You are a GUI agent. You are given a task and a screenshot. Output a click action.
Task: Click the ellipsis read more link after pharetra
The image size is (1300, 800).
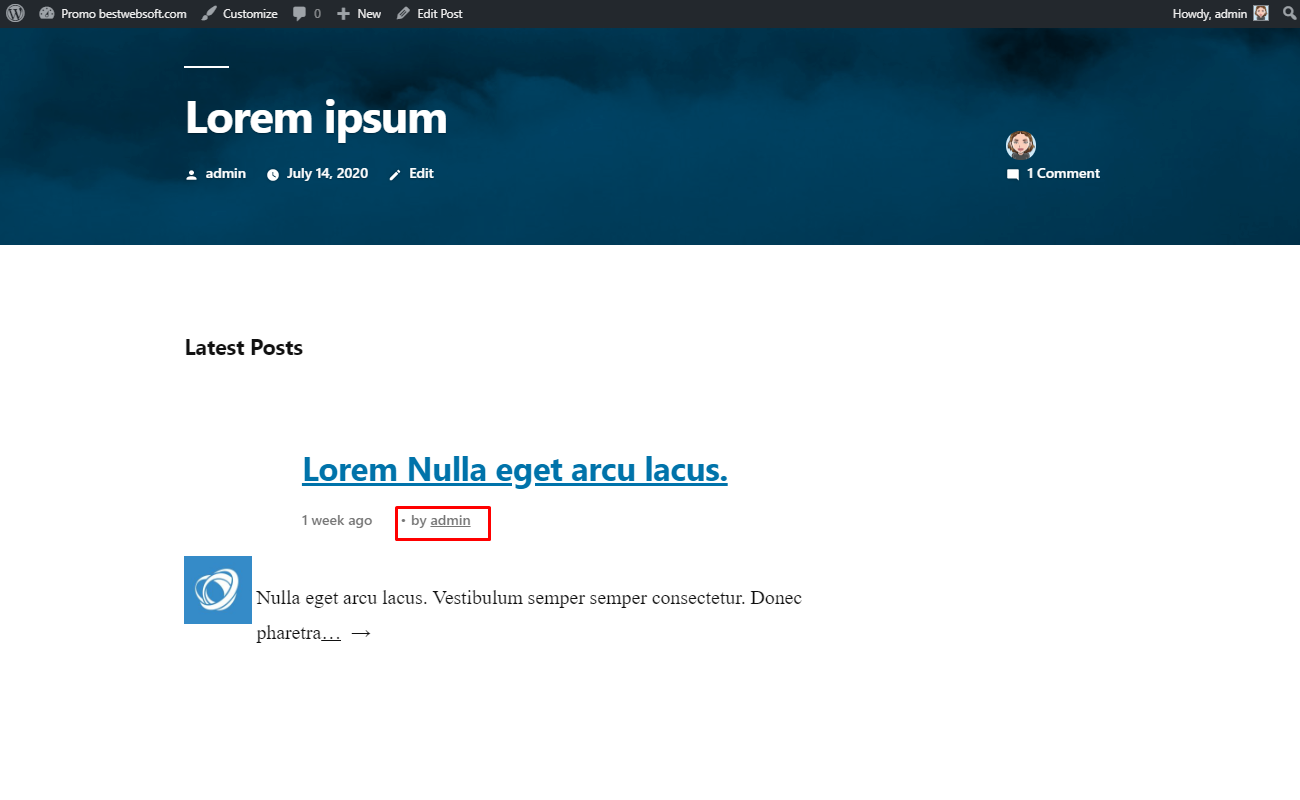click(x=331, y=633)
